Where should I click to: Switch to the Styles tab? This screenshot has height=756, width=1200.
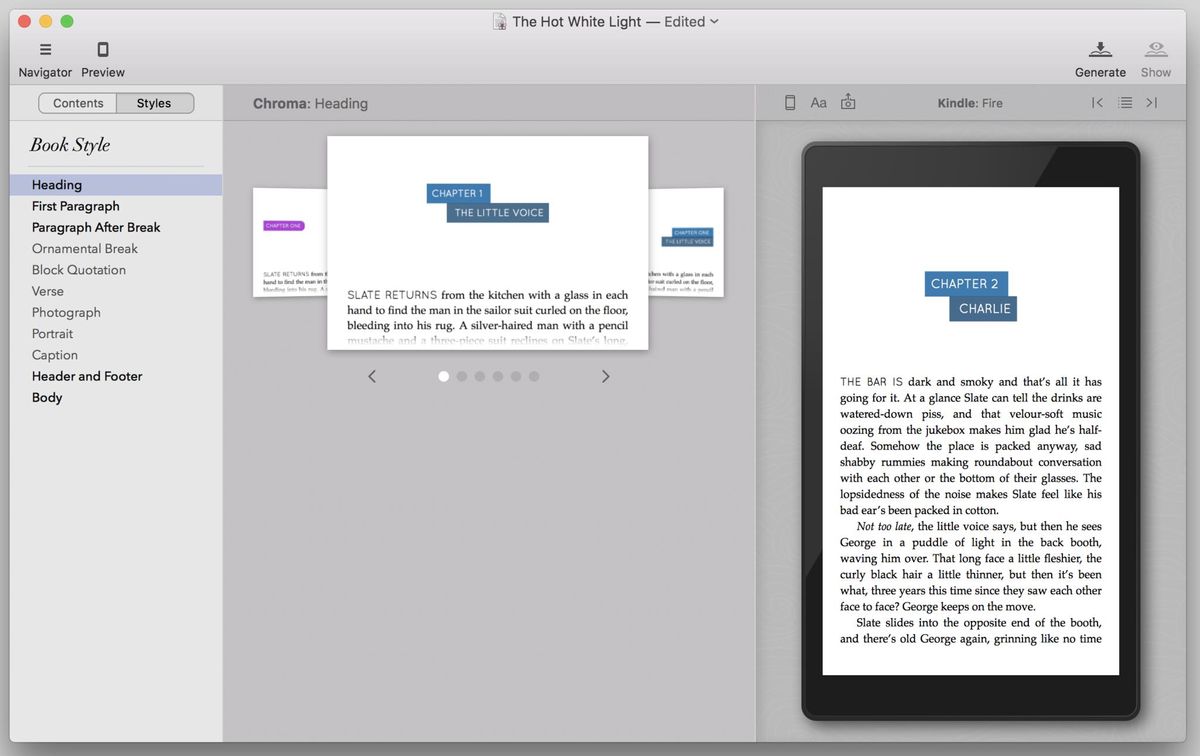(155, 102)
